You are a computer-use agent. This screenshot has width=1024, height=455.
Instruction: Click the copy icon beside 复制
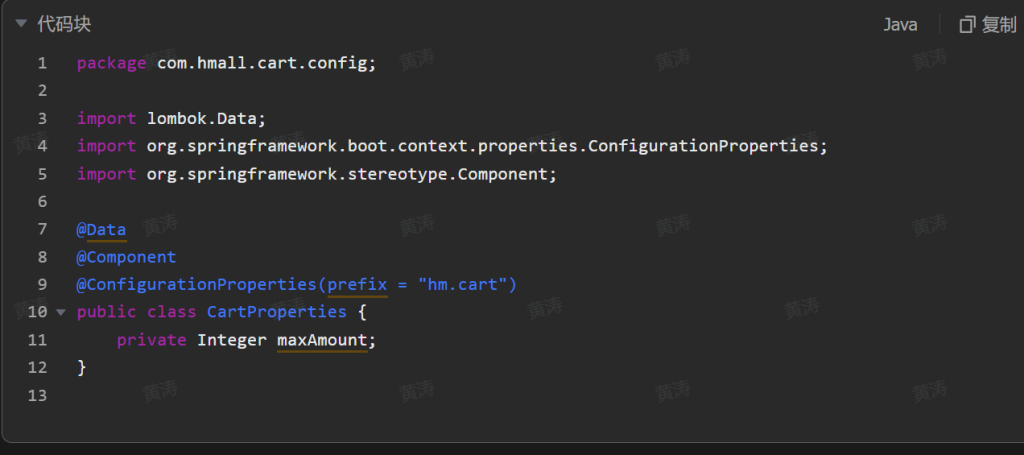pyautogui.click(x=967, y=25)
